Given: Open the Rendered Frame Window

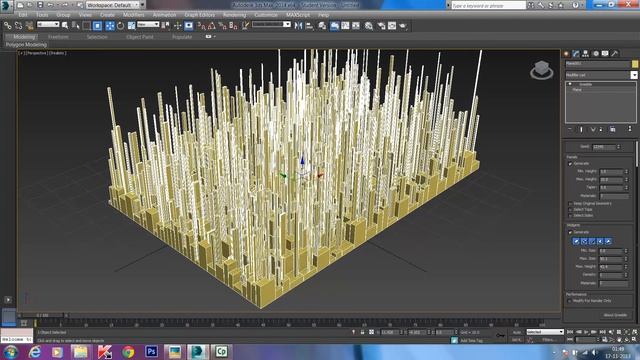Looking at the screenshot, I should [392, 26].
